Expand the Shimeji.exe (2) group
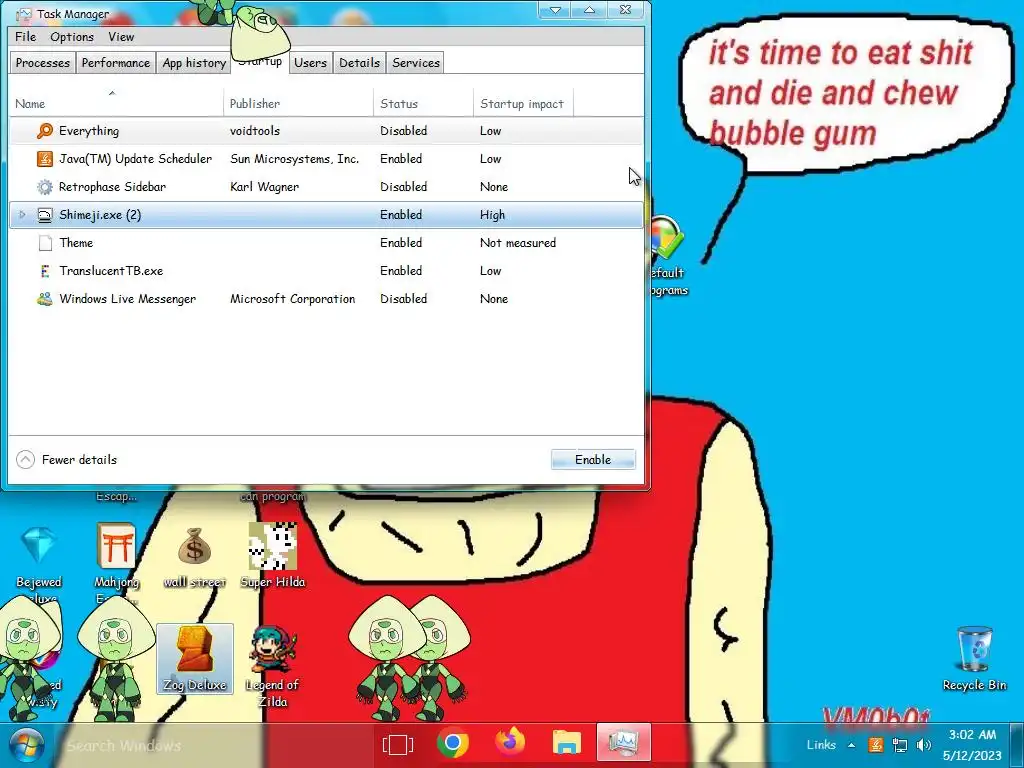 [22, 215]
